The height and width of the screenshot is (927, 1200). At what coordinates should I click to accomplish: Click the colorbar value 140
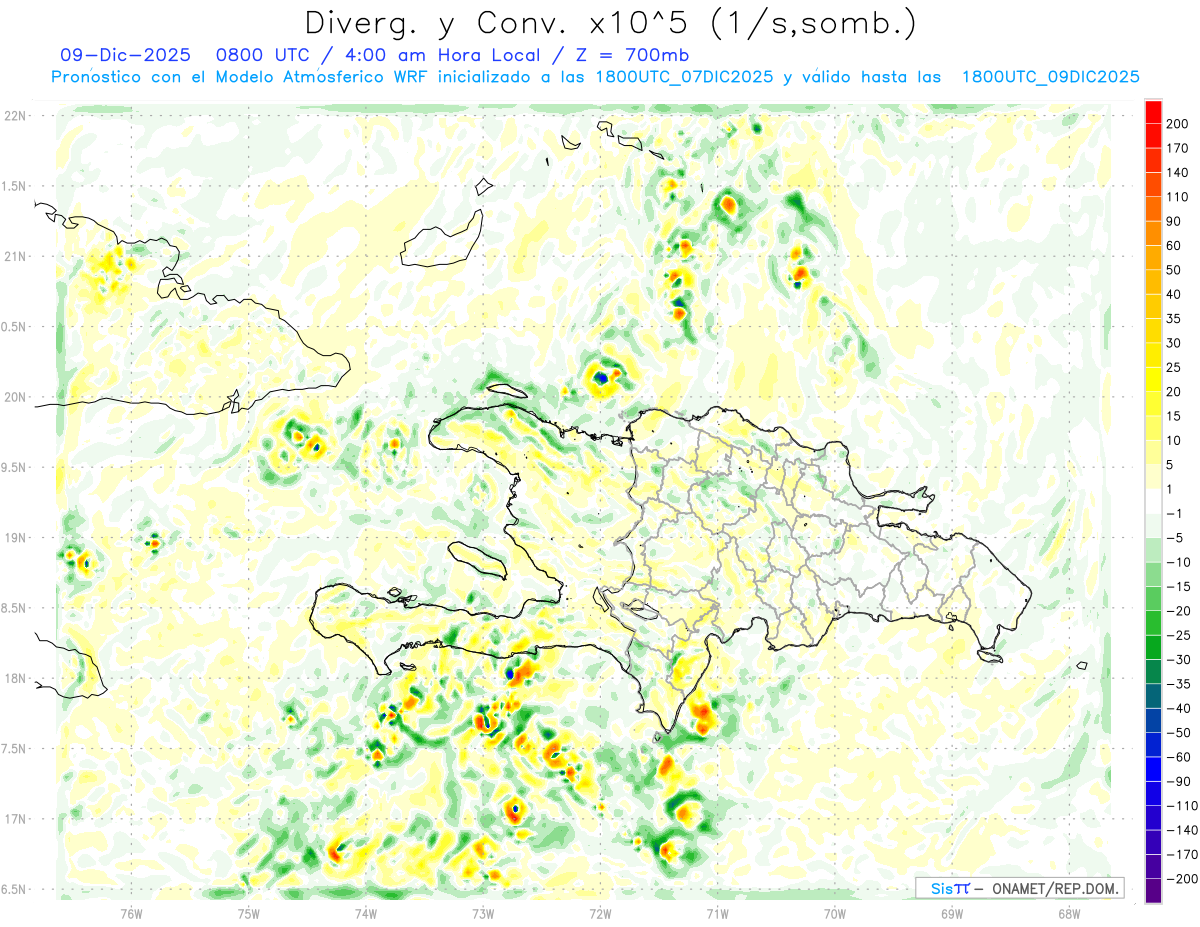(x=1179, y=172)
